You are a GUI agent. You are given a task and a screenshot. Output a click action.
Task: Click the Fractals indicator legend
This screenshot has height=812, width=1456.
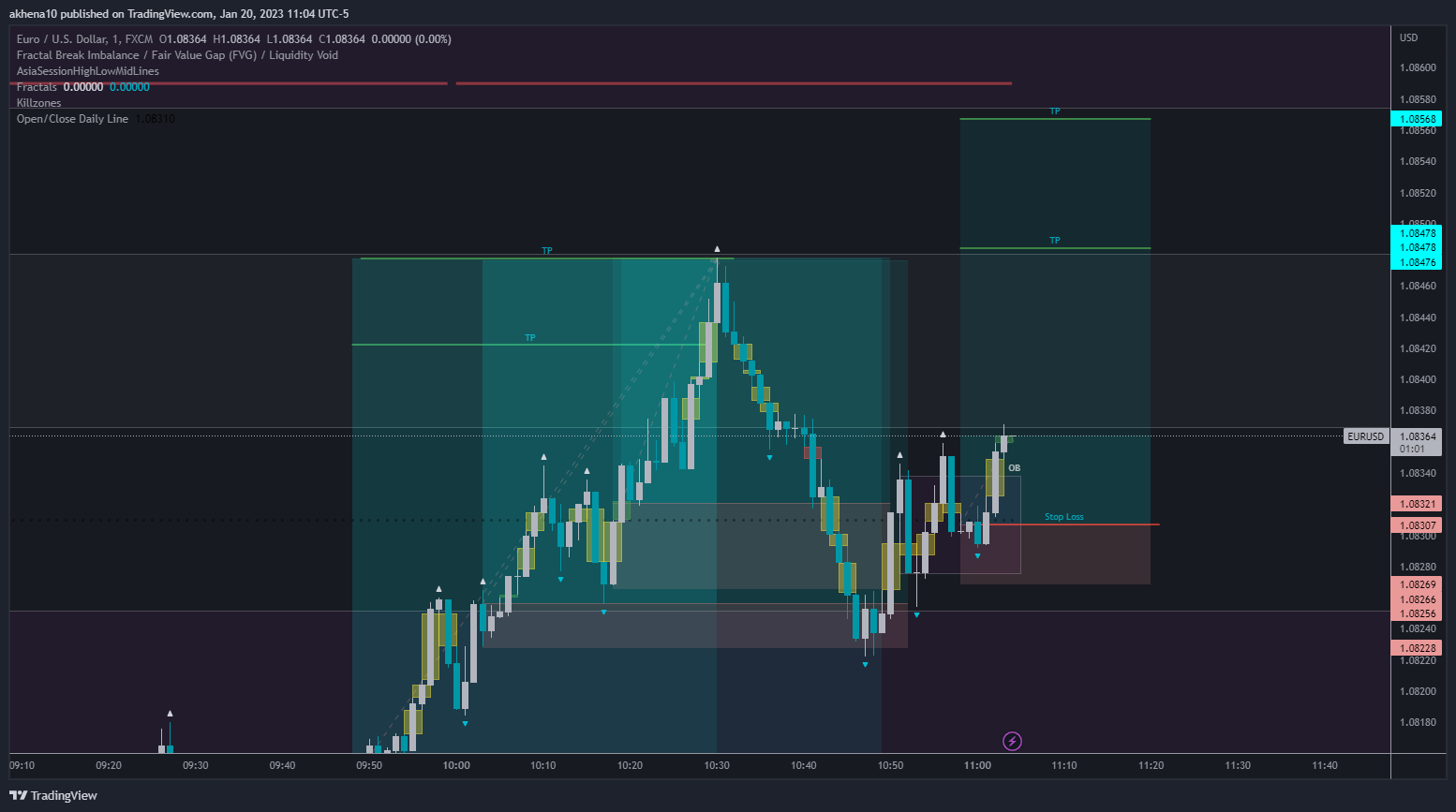(37, 87)
